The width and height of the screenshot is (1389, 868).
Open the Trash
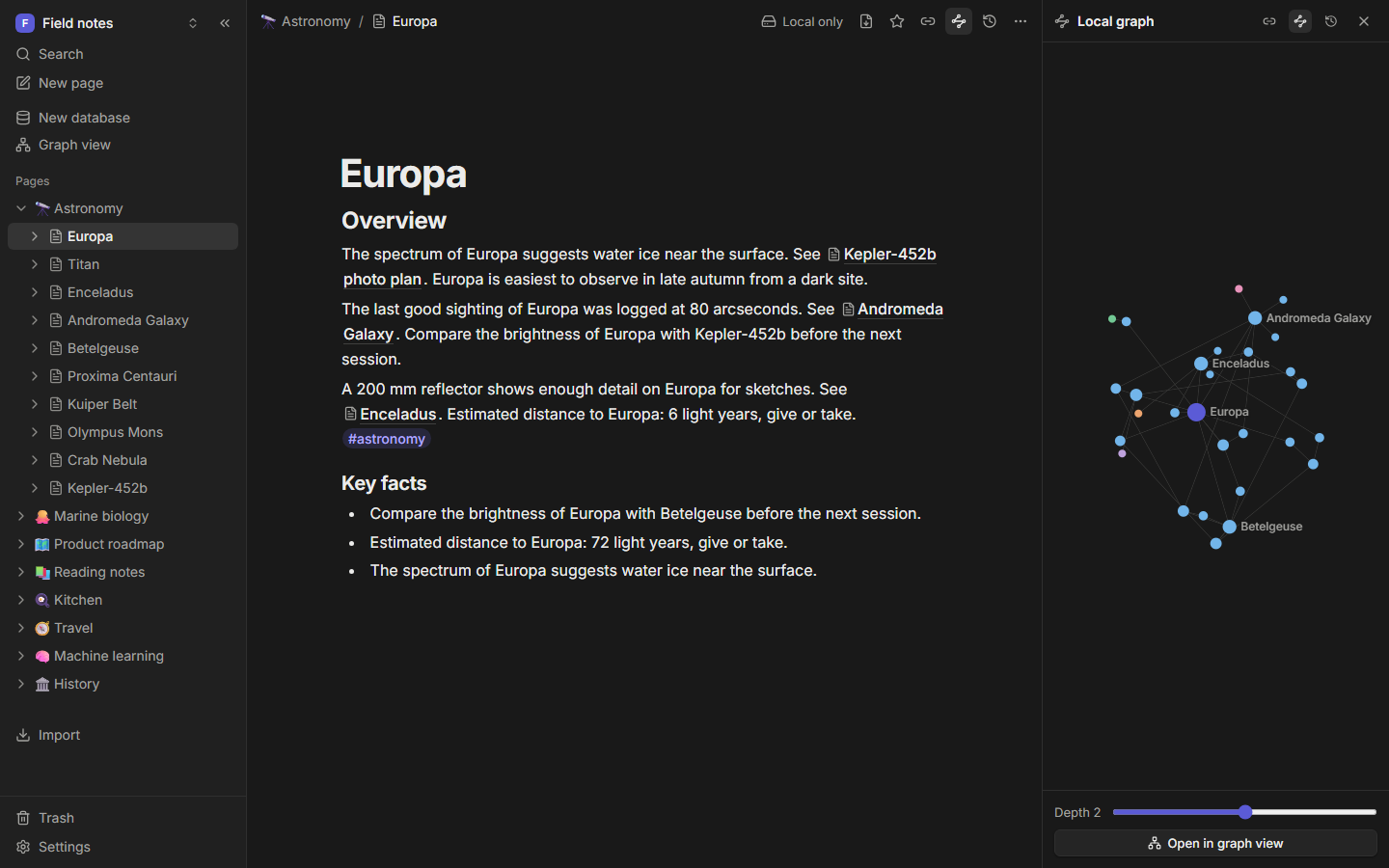pos(123,818)
